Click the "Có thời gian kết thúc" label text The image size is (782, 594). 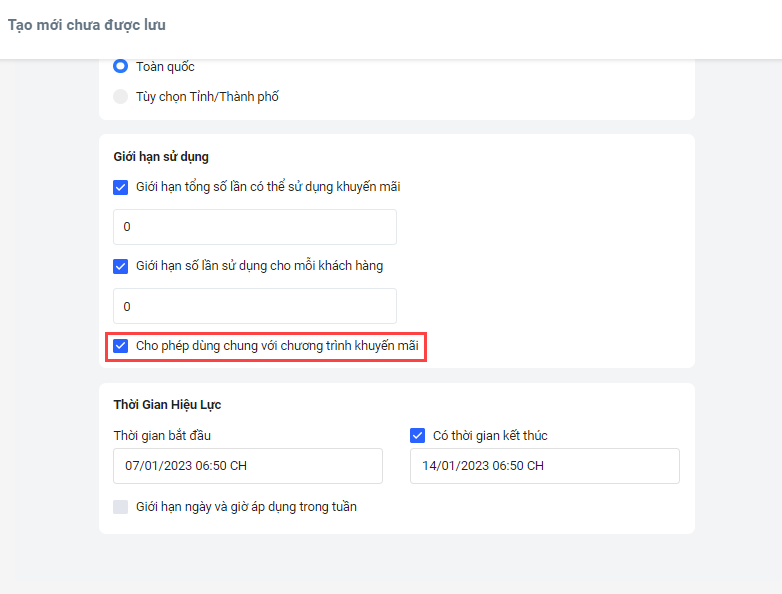pos(490,436)
